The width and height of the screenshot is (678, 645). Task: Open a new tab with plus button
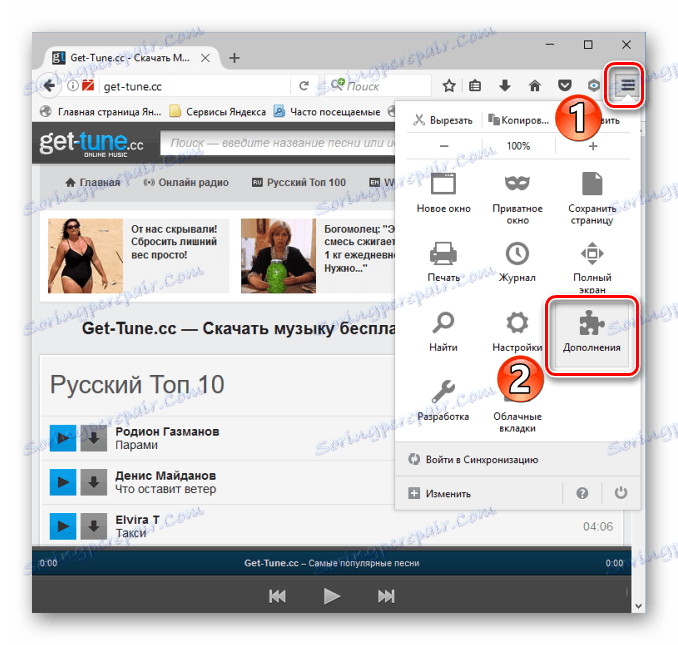(x=234, y=58)
